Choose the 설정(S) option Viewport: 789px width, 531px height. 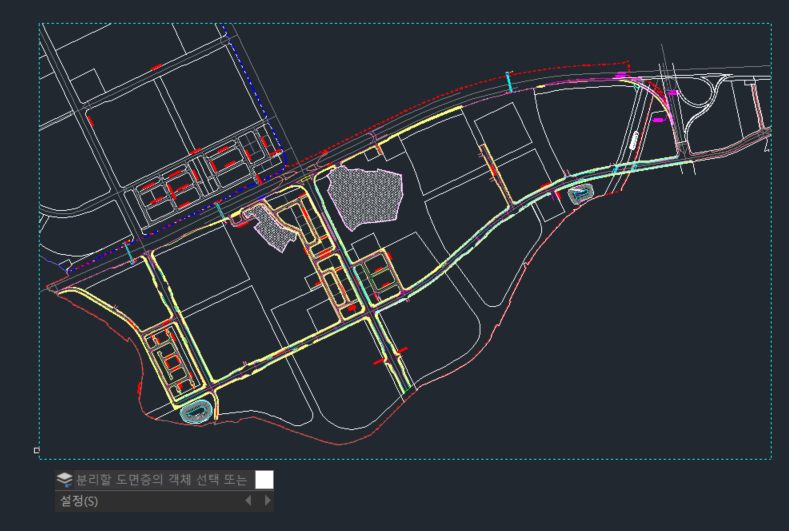tap(79, 501)
